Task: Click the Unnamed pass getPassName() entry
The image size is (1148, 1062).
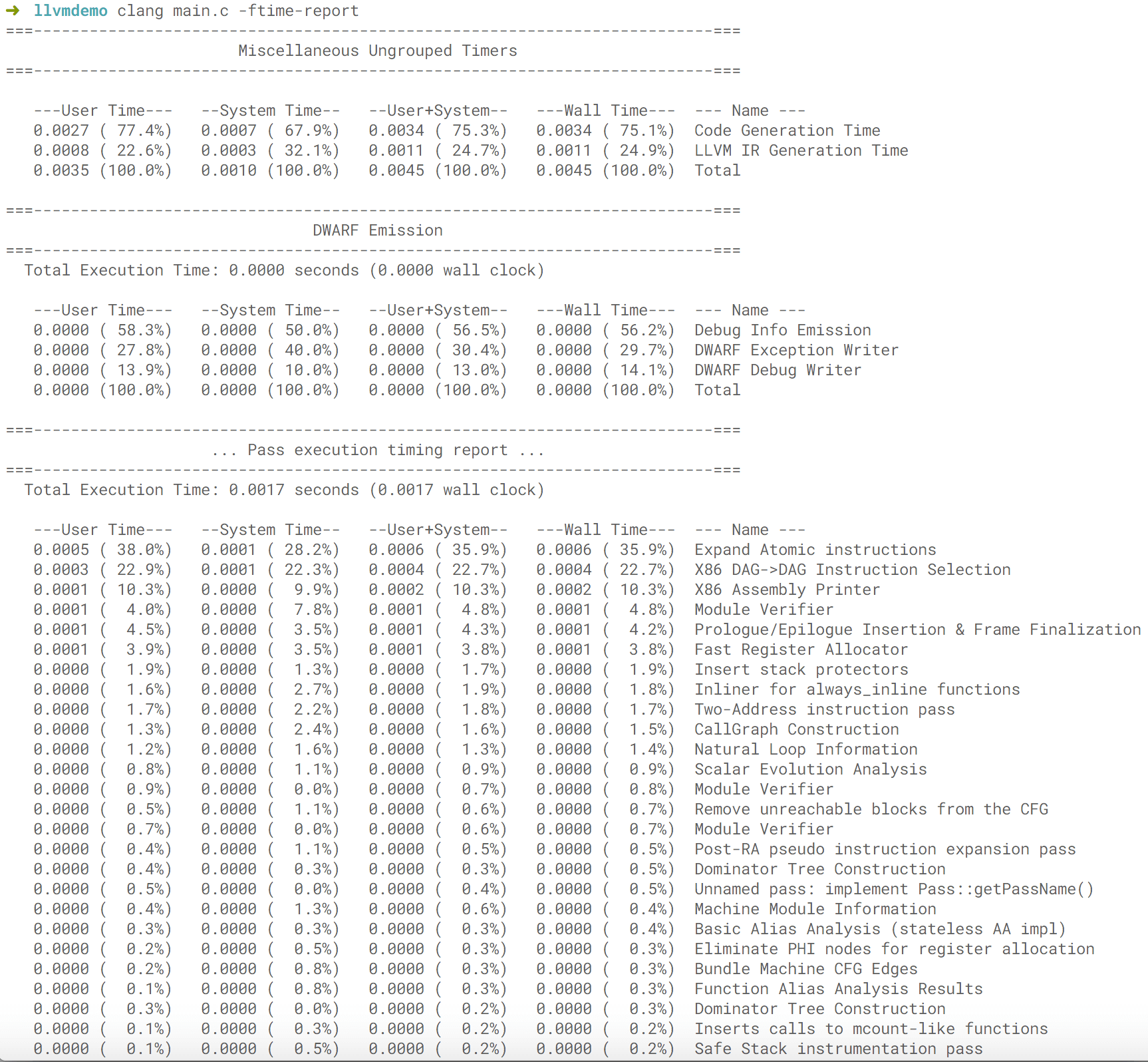Action: (893, 889)
